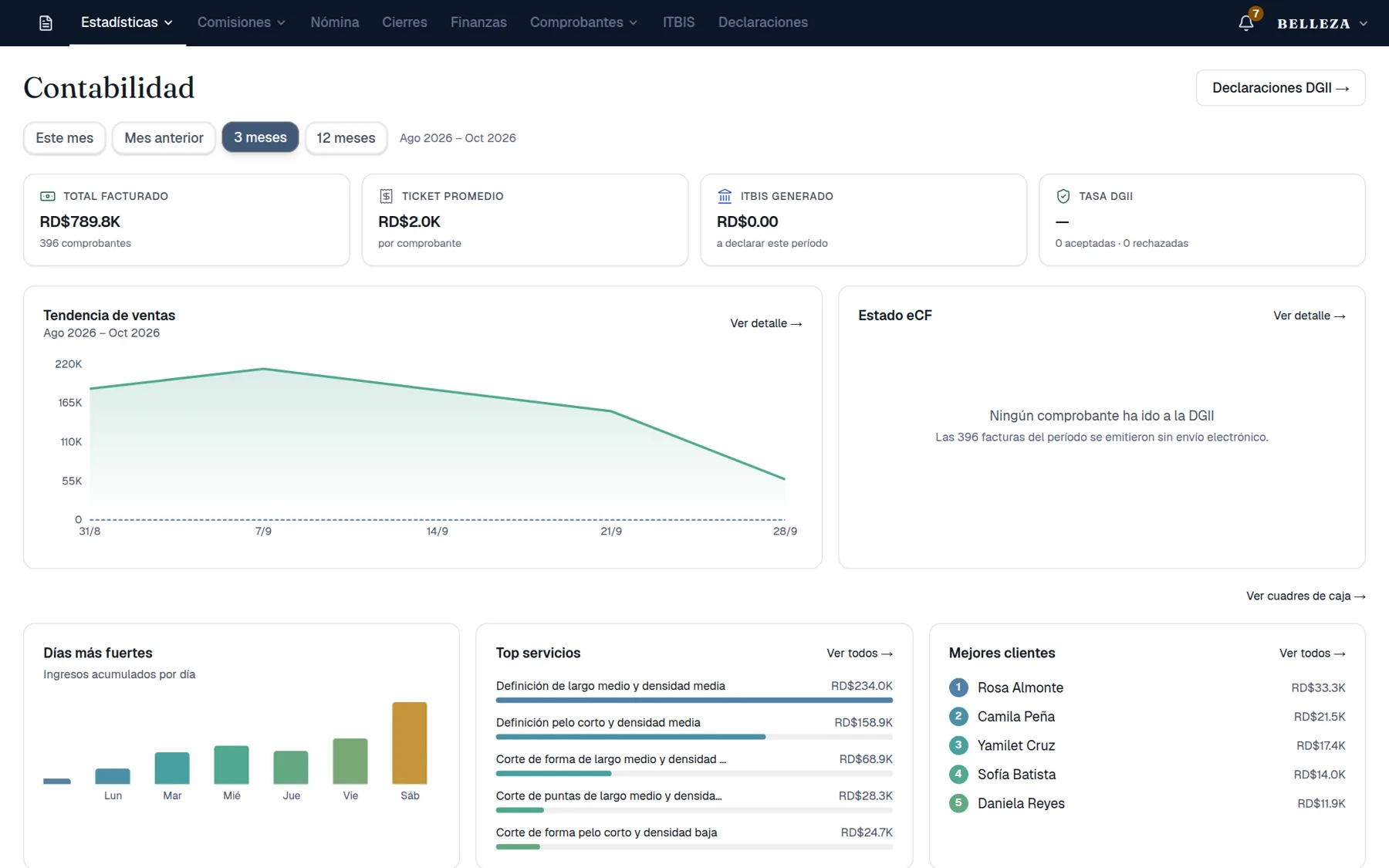Screen dimensions: 1389x868
Task: Select the Mes anterior period filter
Action: [164, 138]
